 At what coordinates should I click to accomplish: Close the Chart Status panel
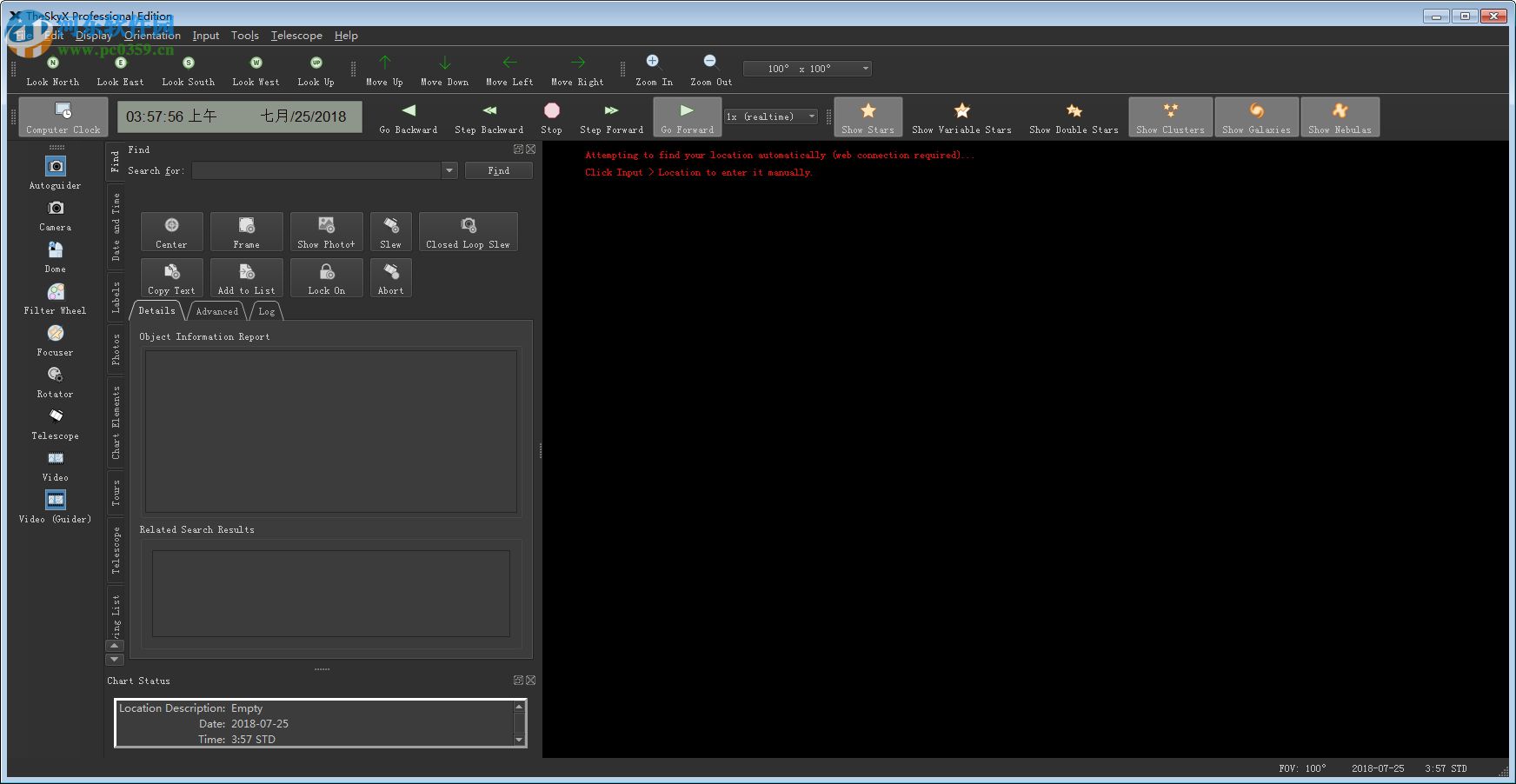(x=531, y=681)
